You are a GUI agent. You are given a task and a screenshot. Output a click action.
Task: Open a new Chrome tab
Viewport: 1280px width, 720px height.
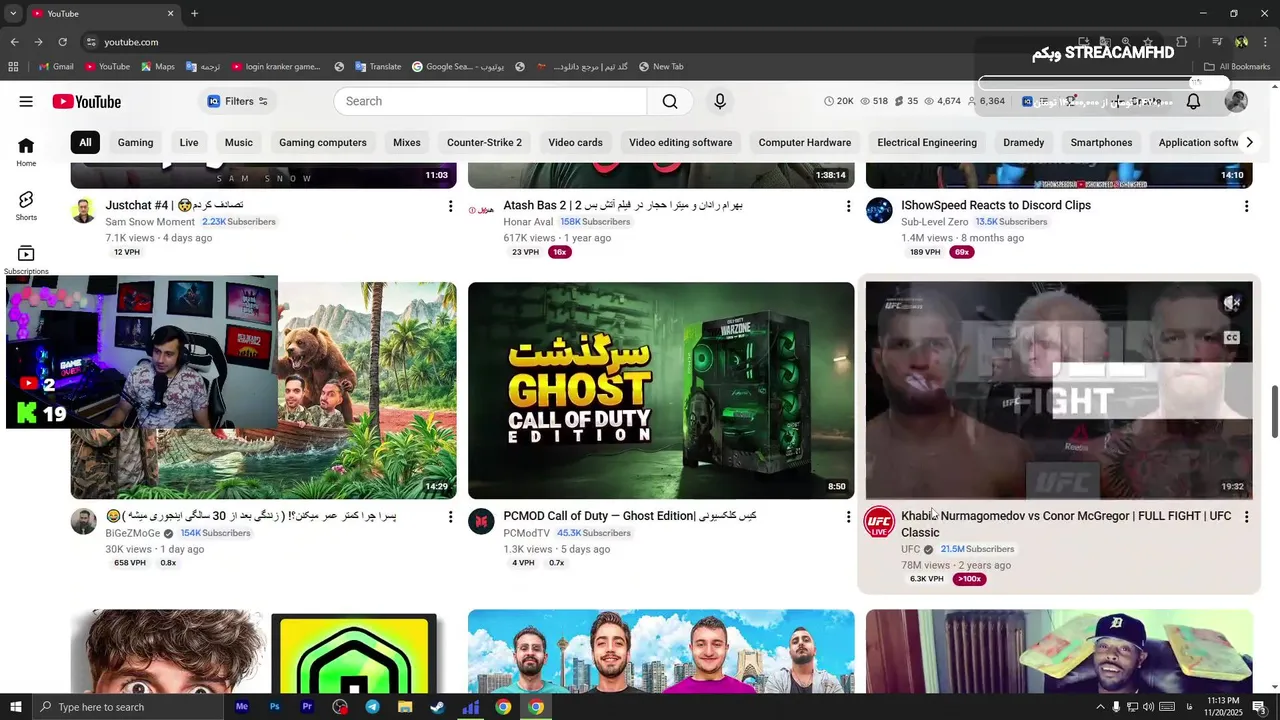tap(194, 13)
